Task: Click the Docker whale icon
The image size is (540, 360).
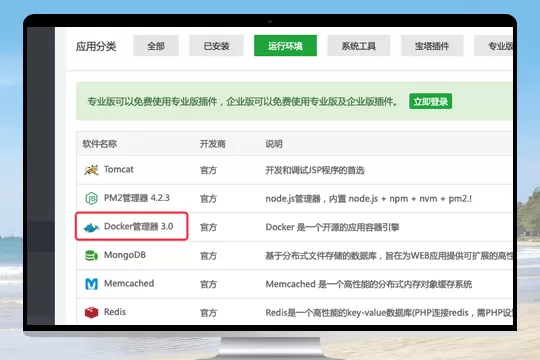Action: 91,227
